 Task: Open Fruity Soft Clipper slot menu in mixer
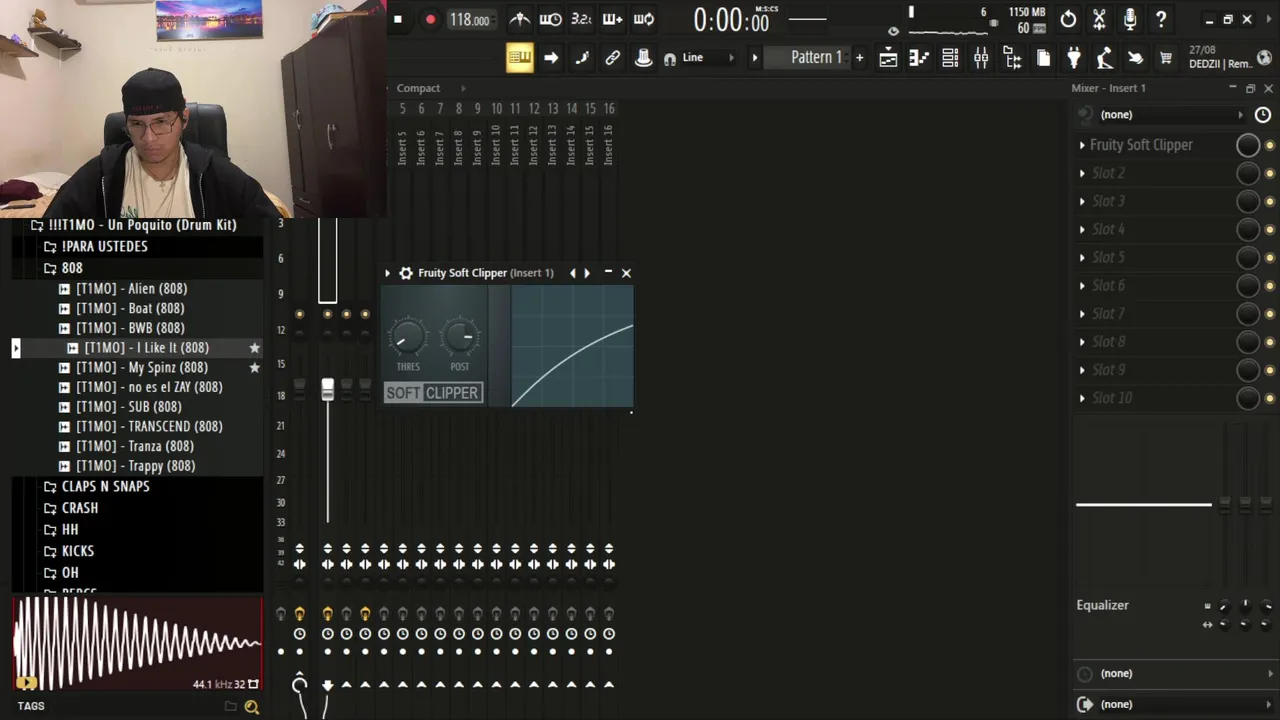click(x=1082, y=145)
